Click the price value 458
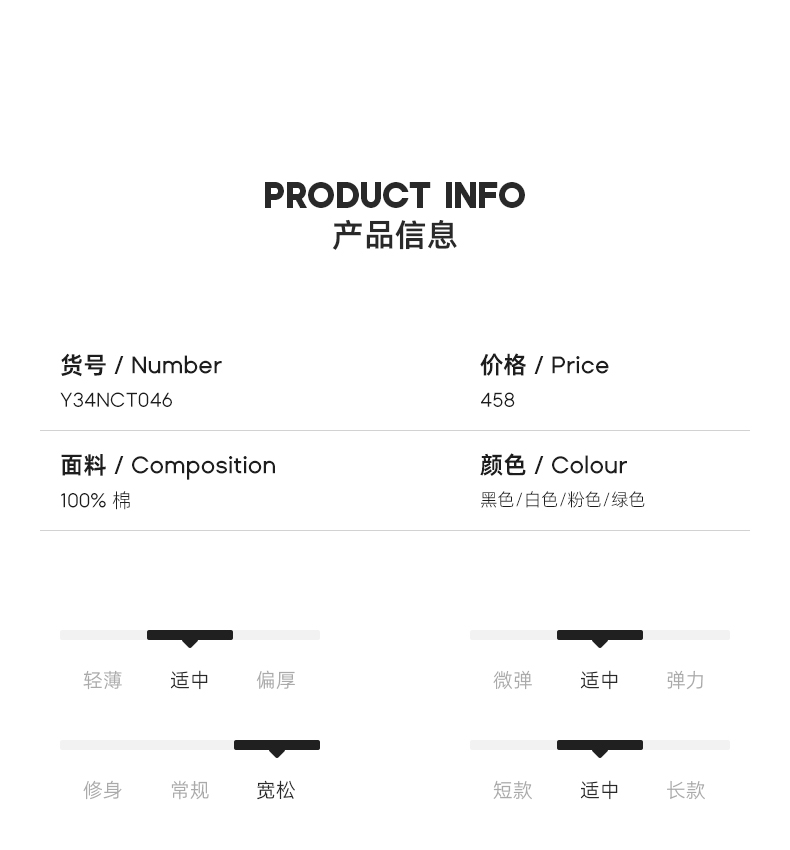The width and height of the screenshot is (790, 850). point(497,400)
